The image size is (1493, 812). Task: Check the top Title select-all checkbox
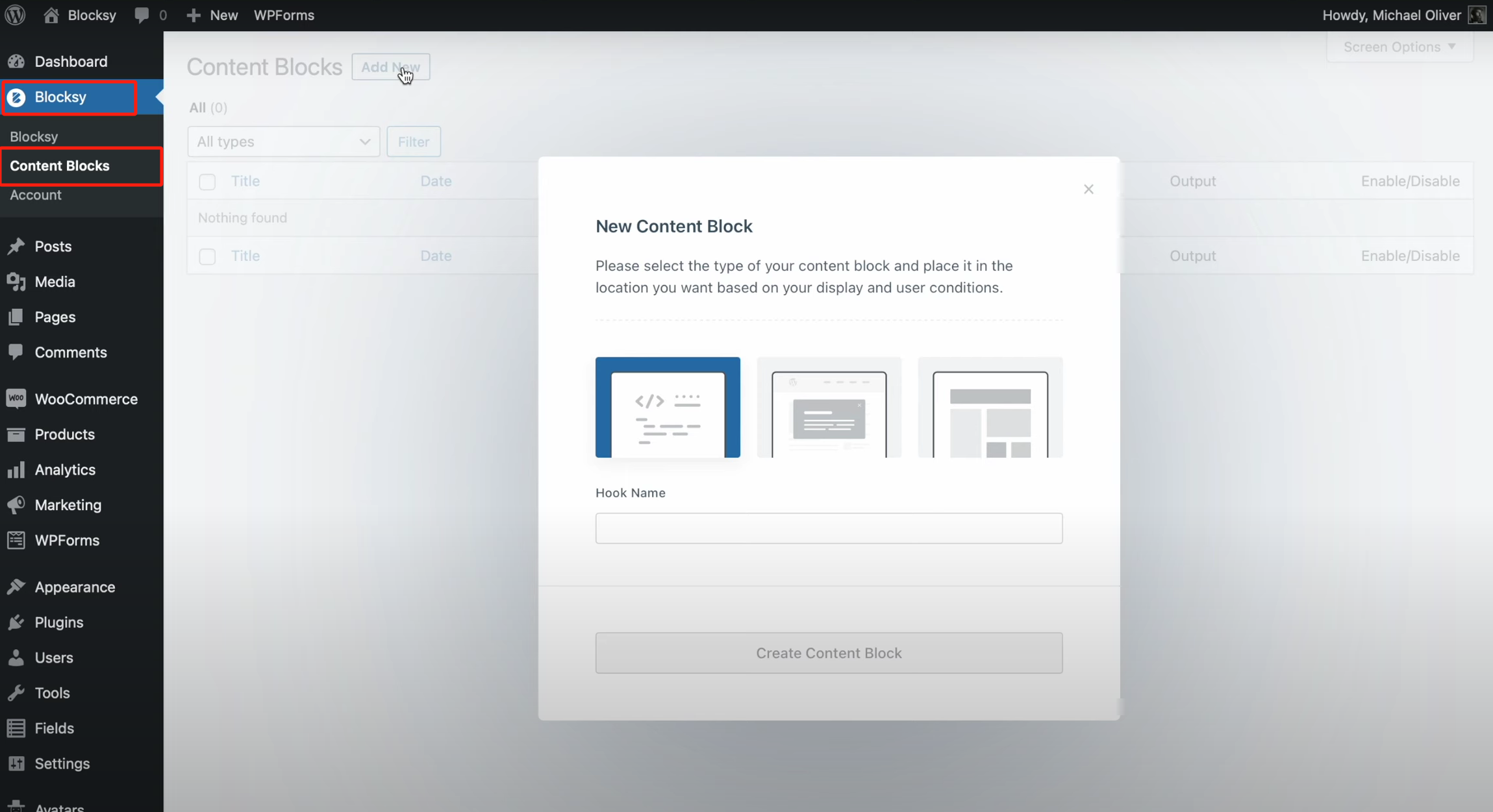pos(207,182)
